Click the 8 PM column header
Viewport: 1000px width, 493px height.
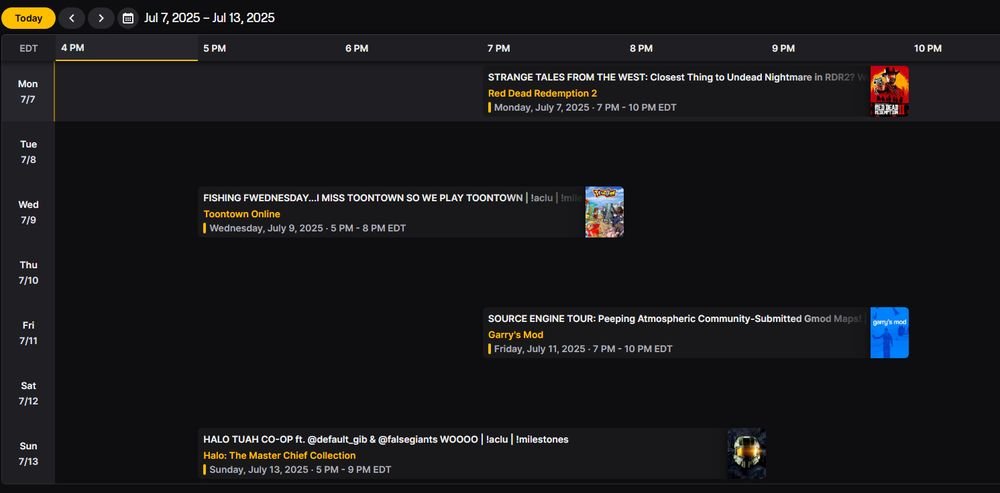tap(642, 48)
